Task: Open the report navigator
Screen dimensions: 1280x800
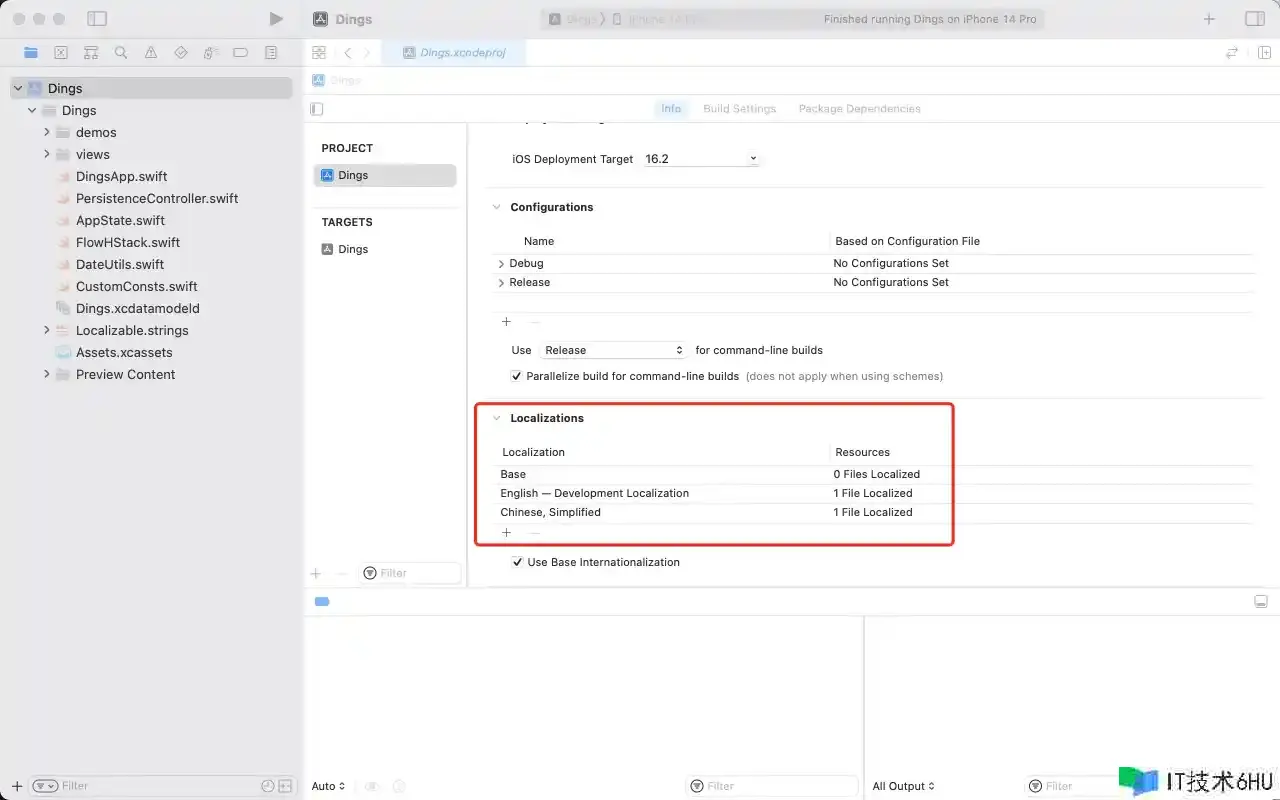Action: pyautogui.click(x=271, y=53)
